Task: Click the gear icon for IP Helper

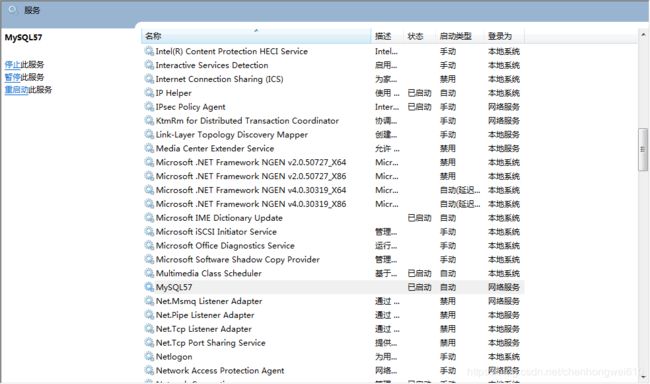Action: (x=149, y=93)
